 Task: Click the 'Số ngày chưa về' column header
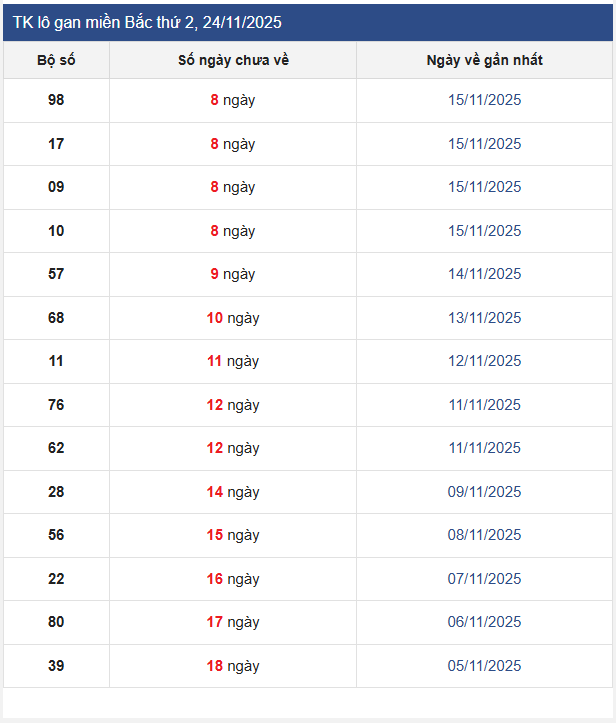pyautogui.click(x=233, y=60)
